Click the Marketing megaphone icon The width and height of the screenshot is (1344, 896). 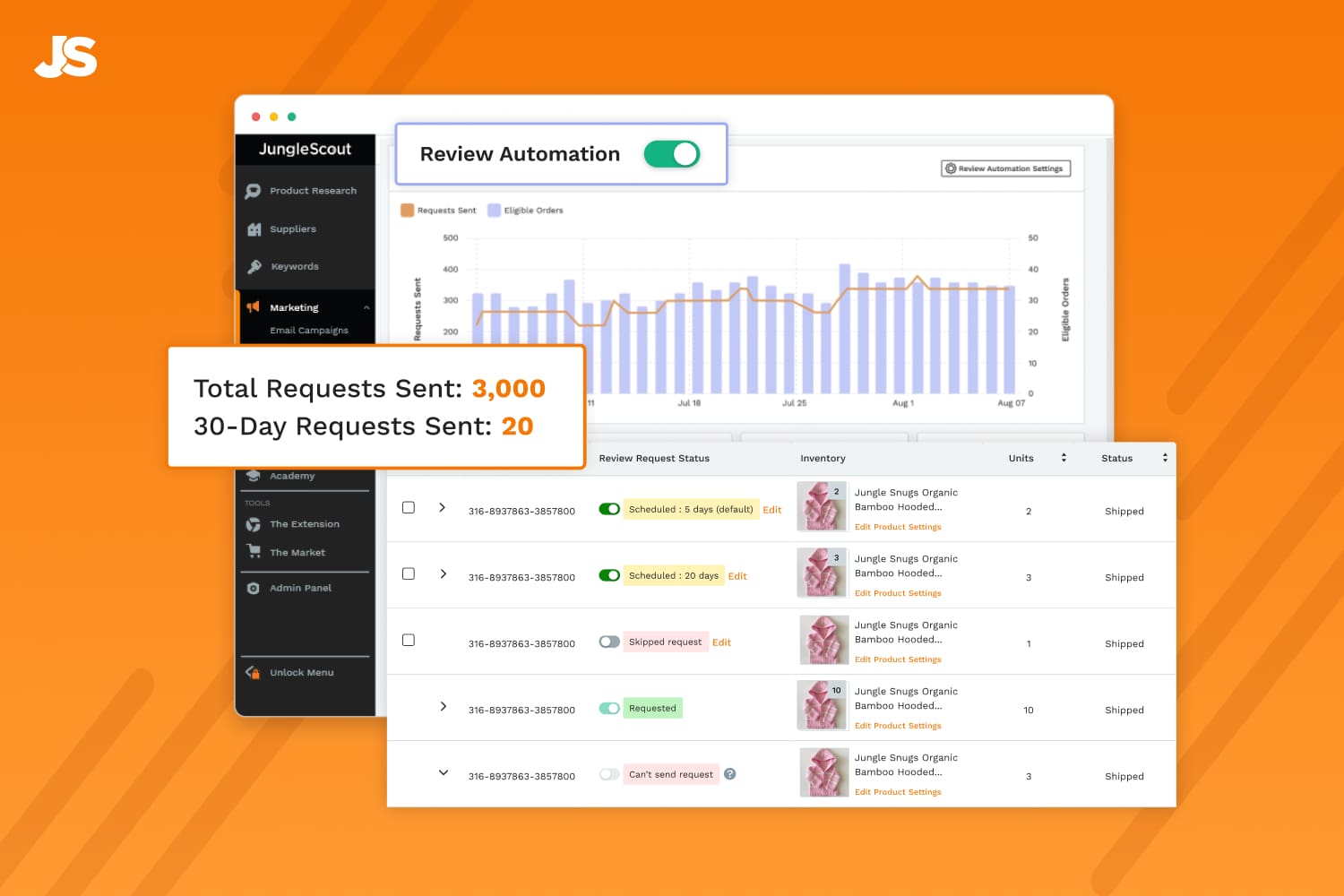coord(254,307)
